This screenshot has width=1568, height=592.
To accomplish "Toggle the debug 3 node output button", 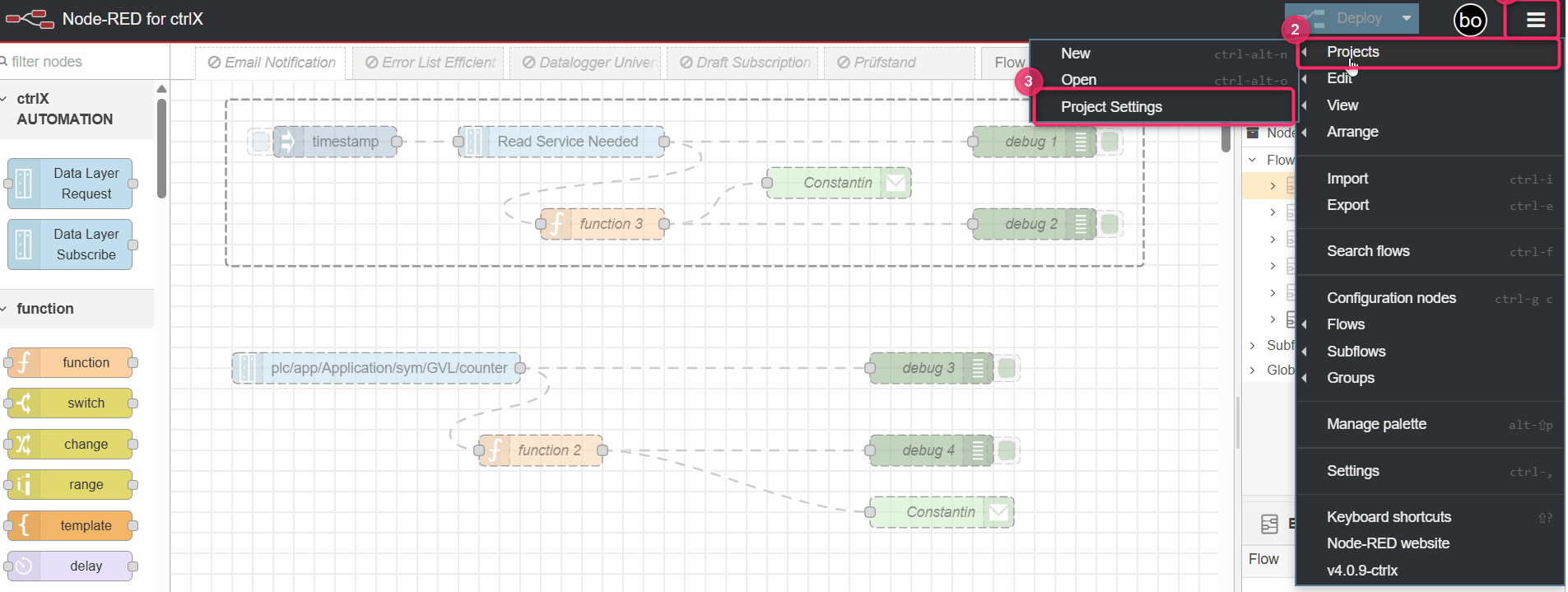I will 1007,368.
